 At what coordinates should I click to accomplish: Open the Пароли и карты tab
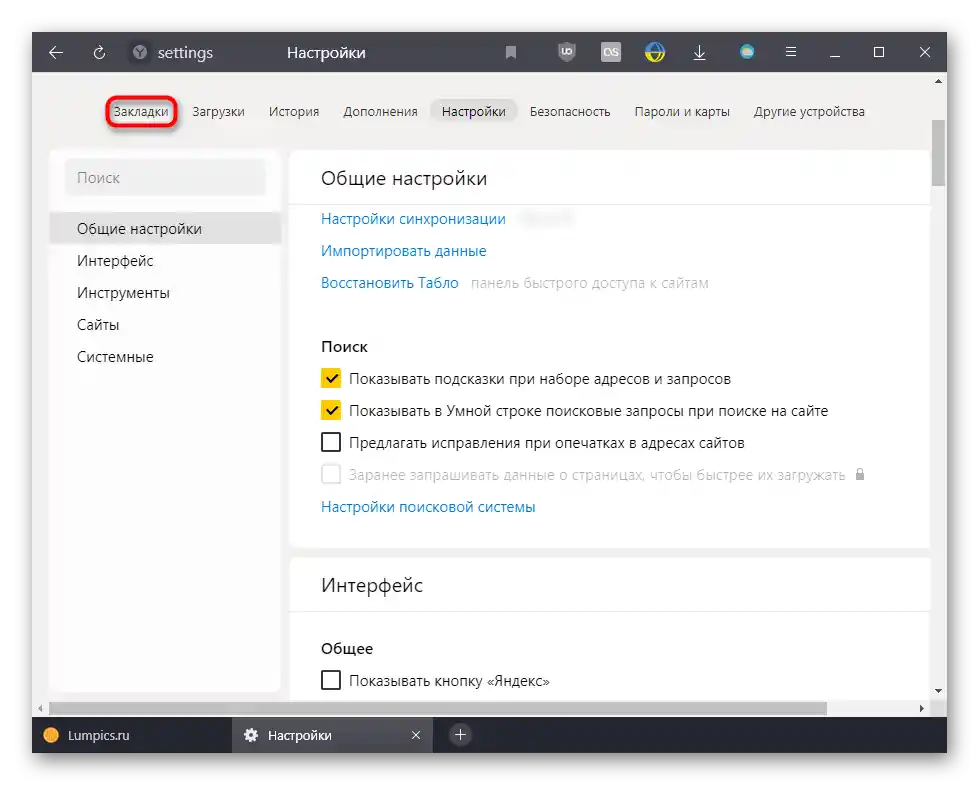[682, 112]
